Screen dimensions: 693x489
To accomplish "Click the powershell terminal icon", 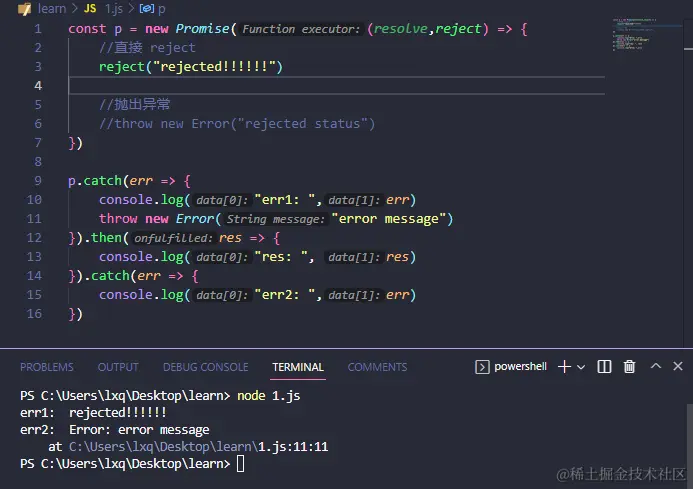I will [x=482, y=367].
